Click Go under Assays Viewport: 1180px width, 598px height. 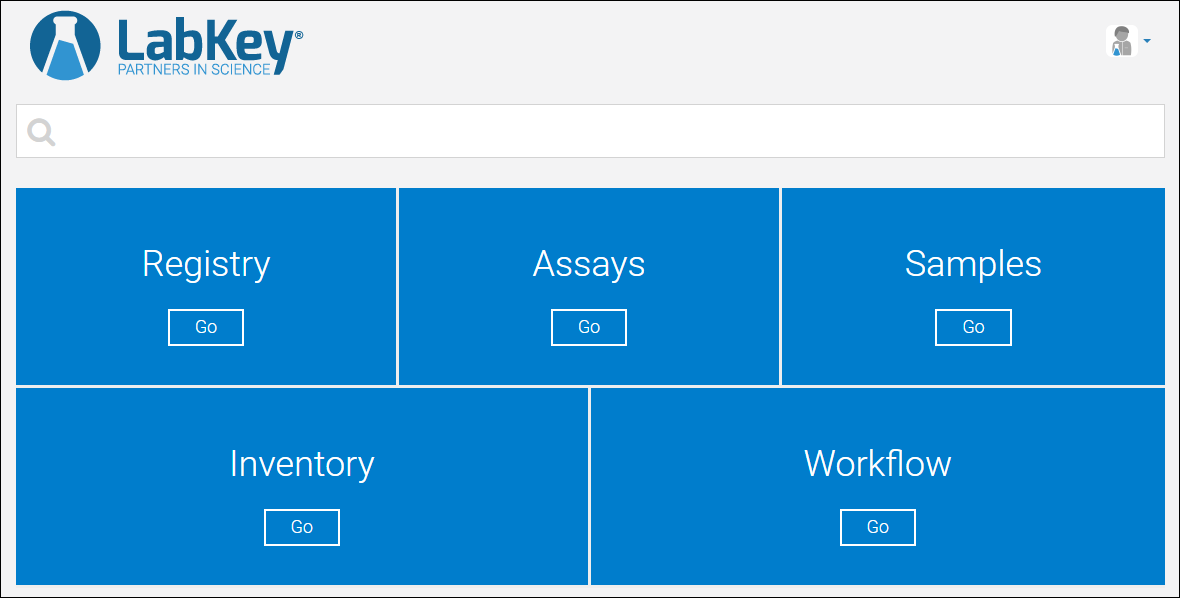pos(588,327)
